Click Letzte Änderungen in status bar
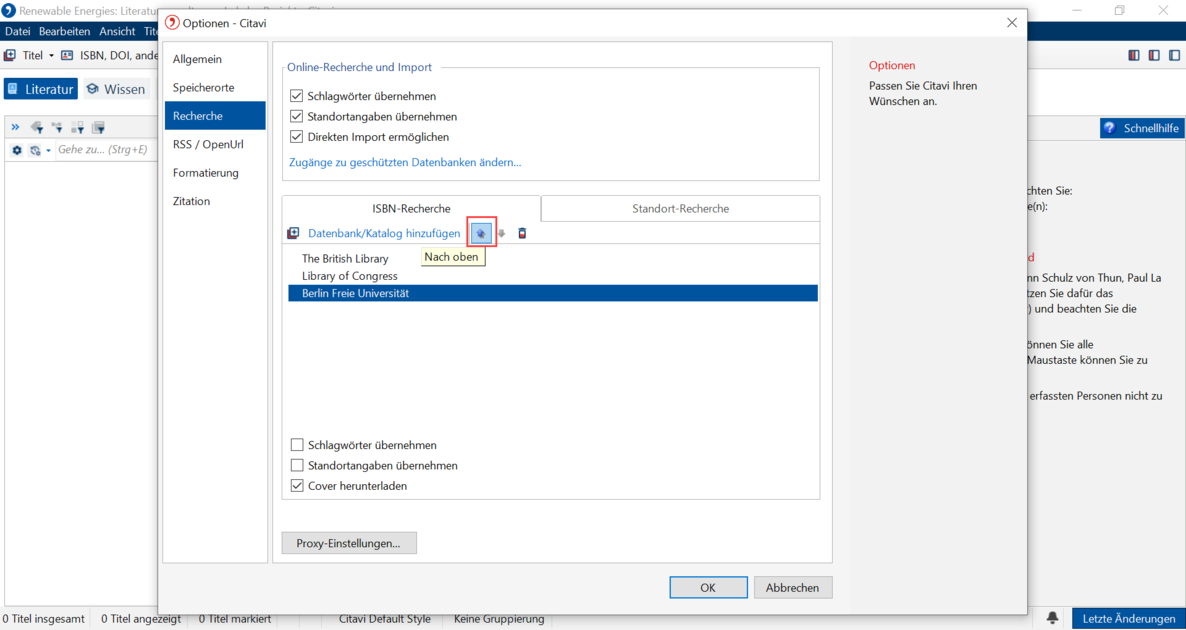 click(x=1129, y=619)
